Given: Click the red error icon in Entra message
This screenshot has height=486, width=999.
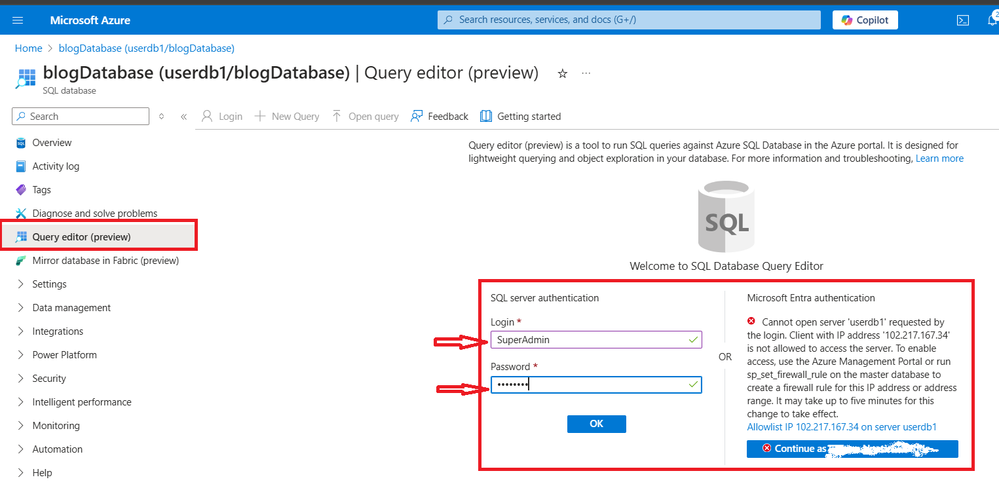Looking at the screenshot, I should pyautogui.click(x=752, y=321).
